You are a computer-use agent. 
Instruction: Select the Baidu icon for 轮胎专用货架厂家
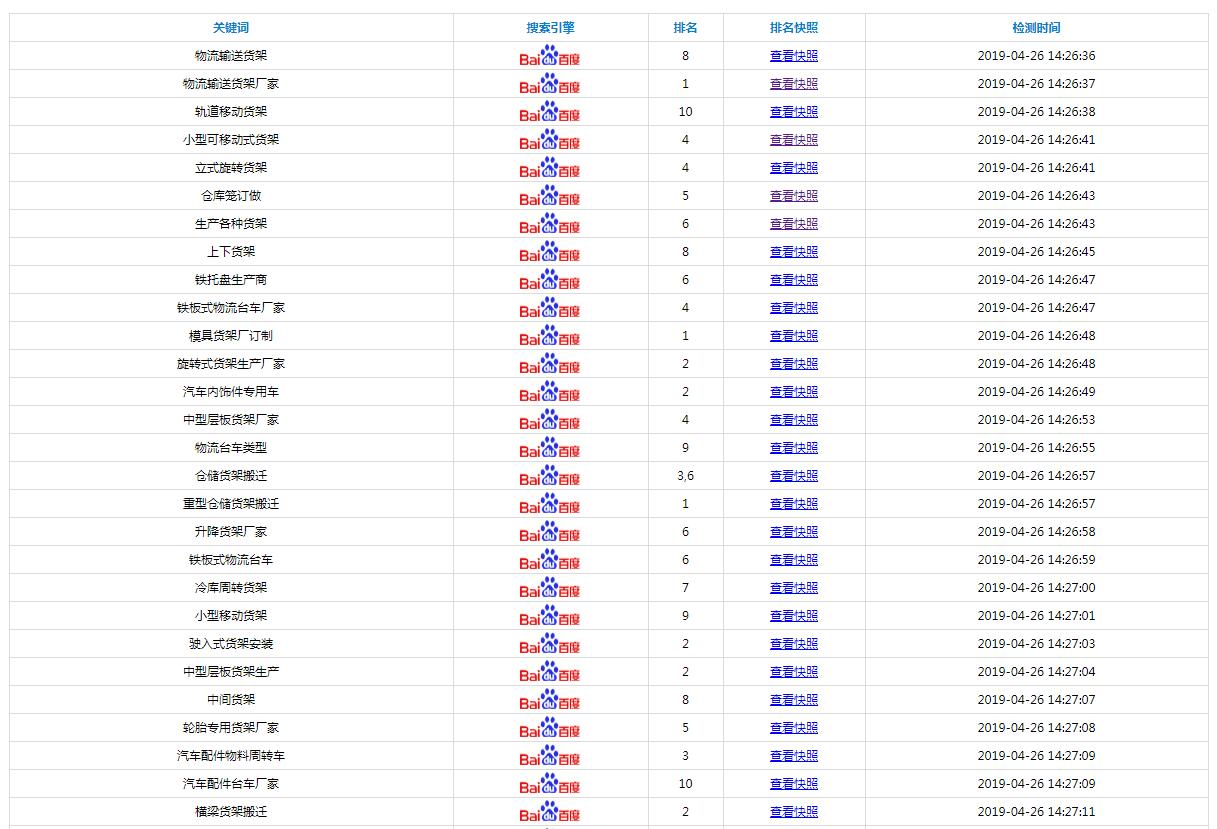(x=550, y=728)
